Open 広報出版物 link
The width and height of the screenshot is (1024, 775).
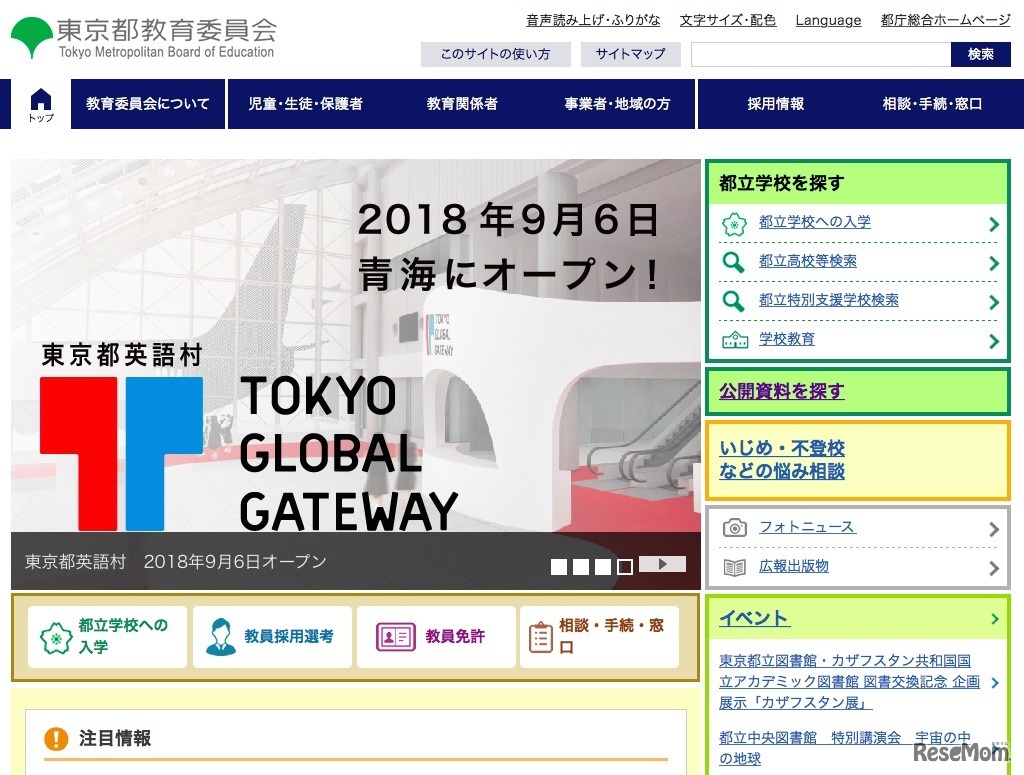point(793,566)
